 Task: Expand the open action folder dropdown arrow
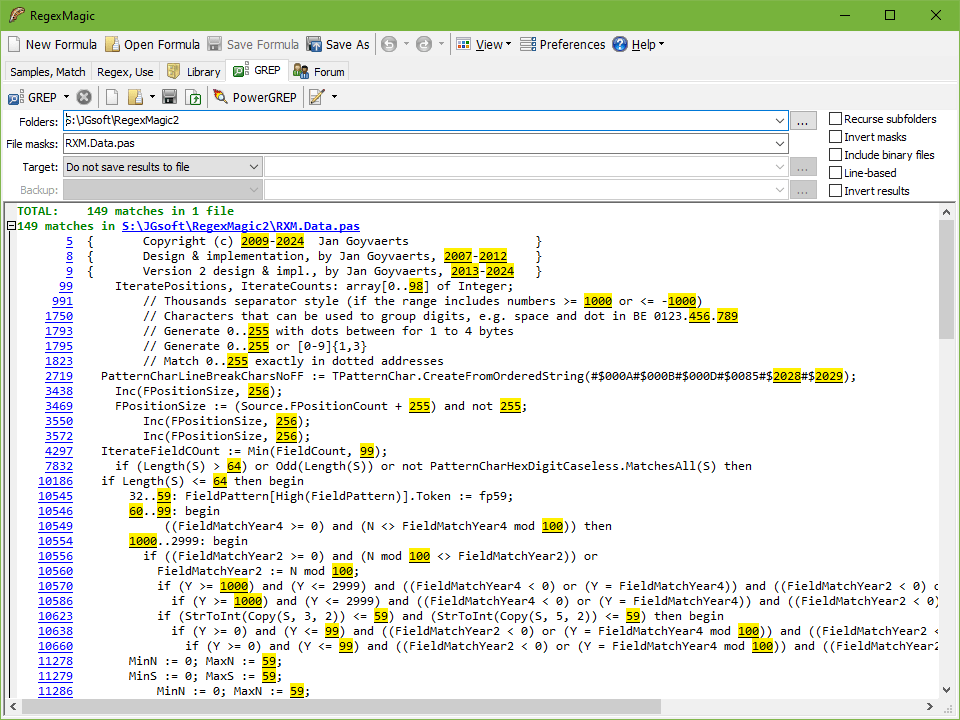coord(152,97)
